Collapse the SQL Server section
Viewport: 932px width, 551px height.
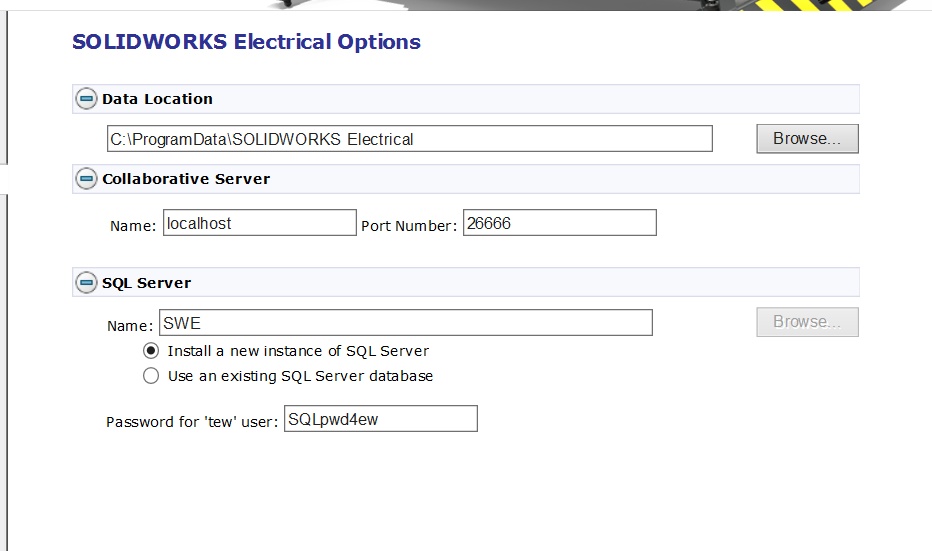tap(86, 283)
